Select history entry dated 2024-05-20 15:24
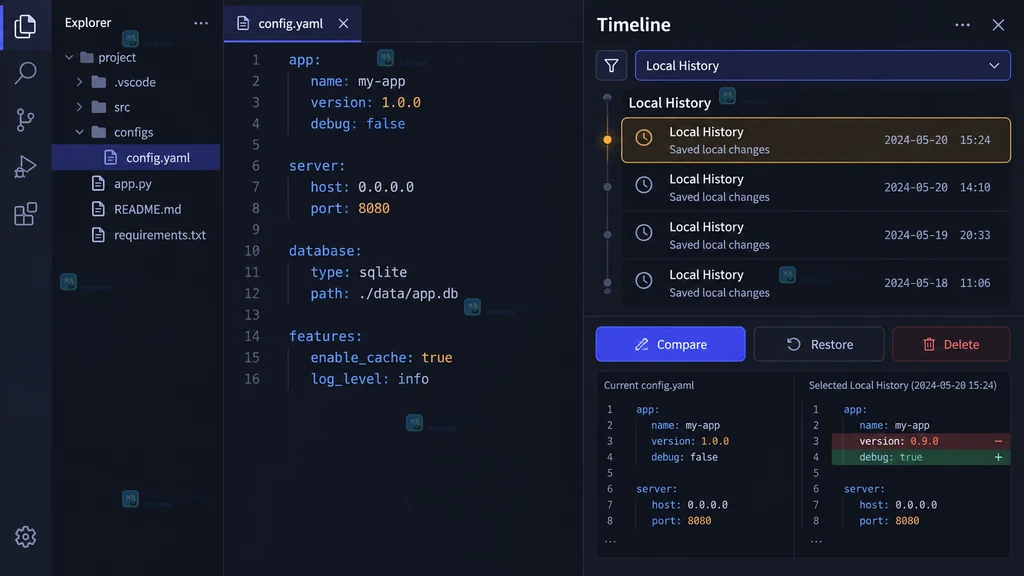 coord(816,140)
